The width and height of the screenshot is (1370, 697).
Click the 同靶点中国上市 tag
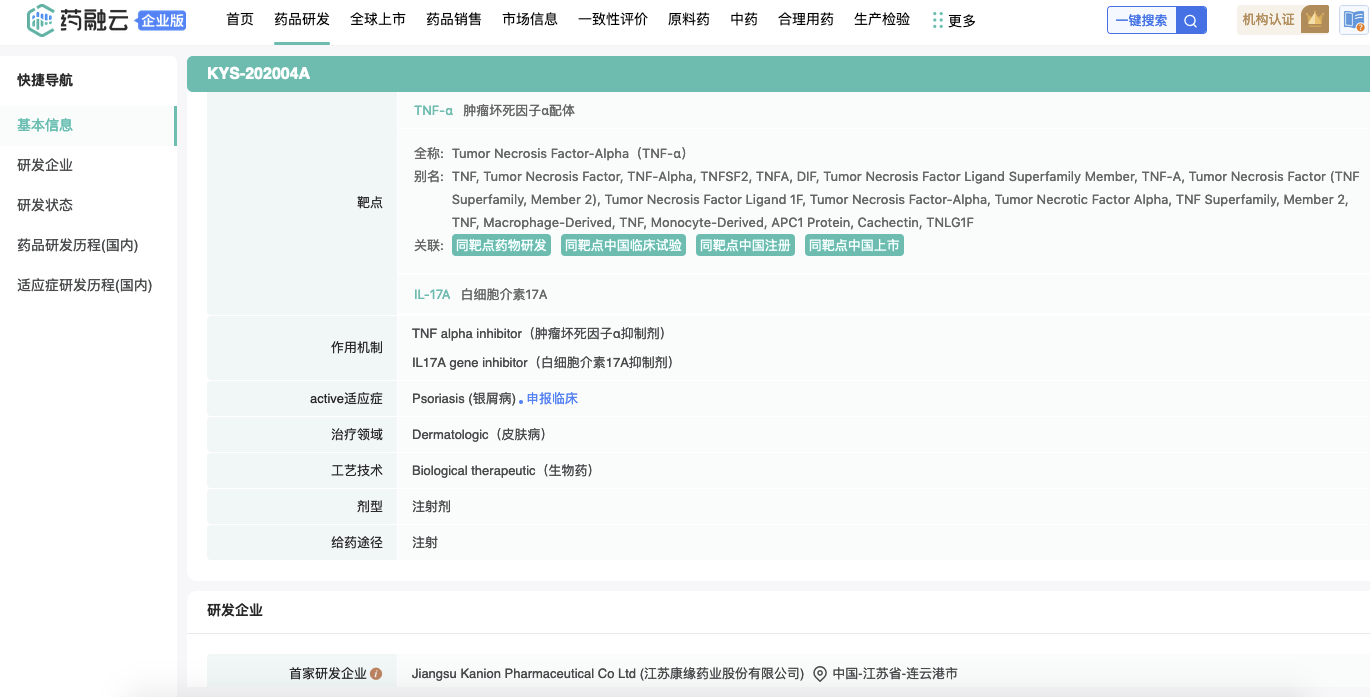coord(854,245)
